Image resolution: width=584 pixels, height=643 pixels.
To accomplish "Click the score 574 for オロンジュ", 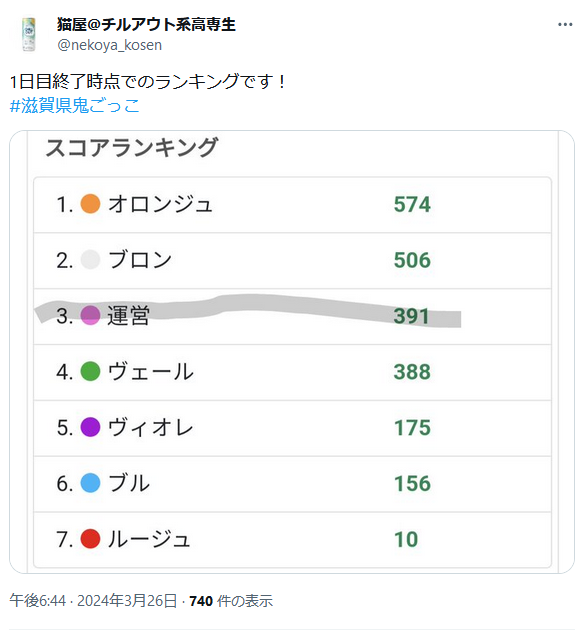I will 412,204.
